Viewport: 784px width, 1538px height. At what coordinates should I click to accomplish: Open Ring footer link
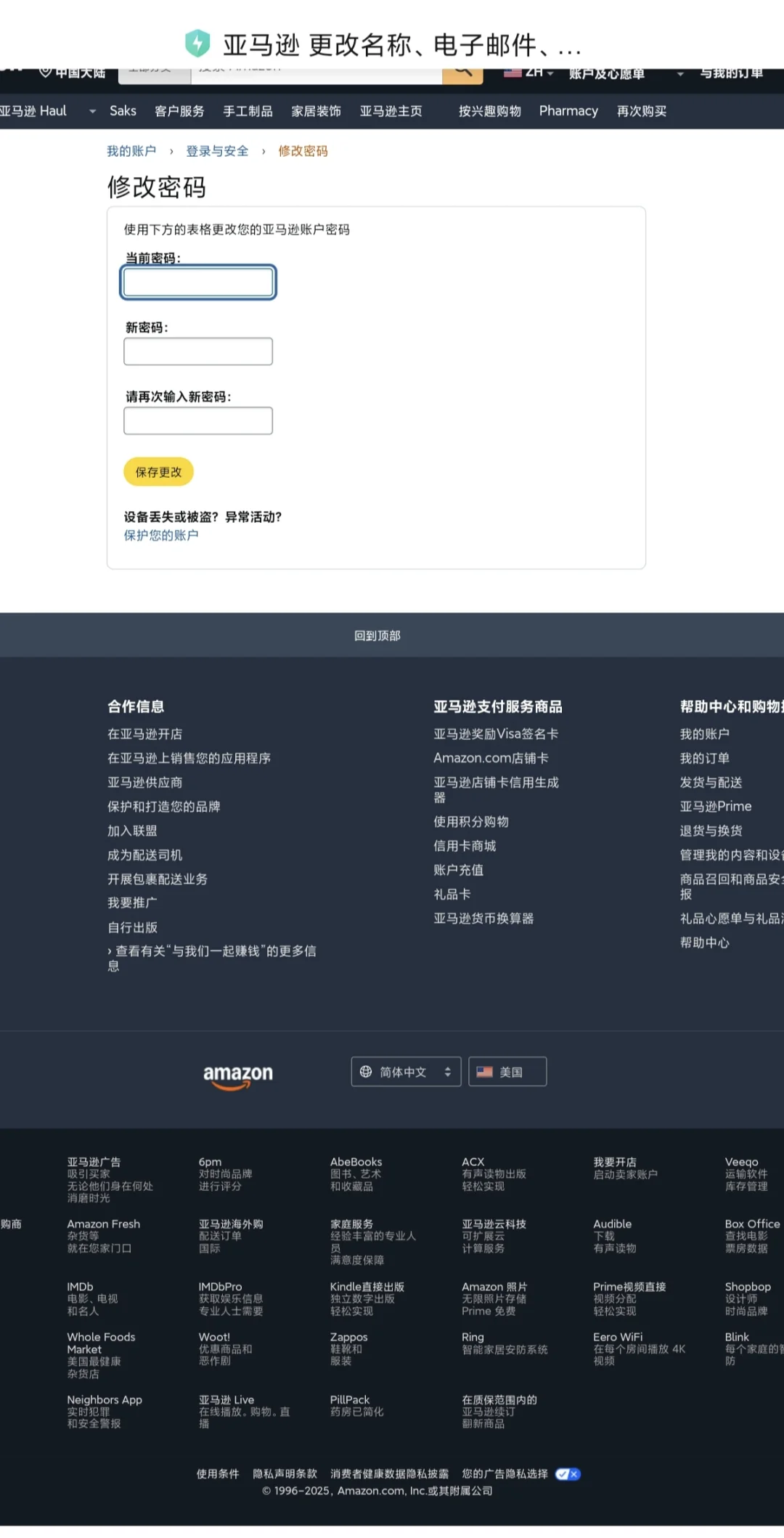tap(473, 1337)
